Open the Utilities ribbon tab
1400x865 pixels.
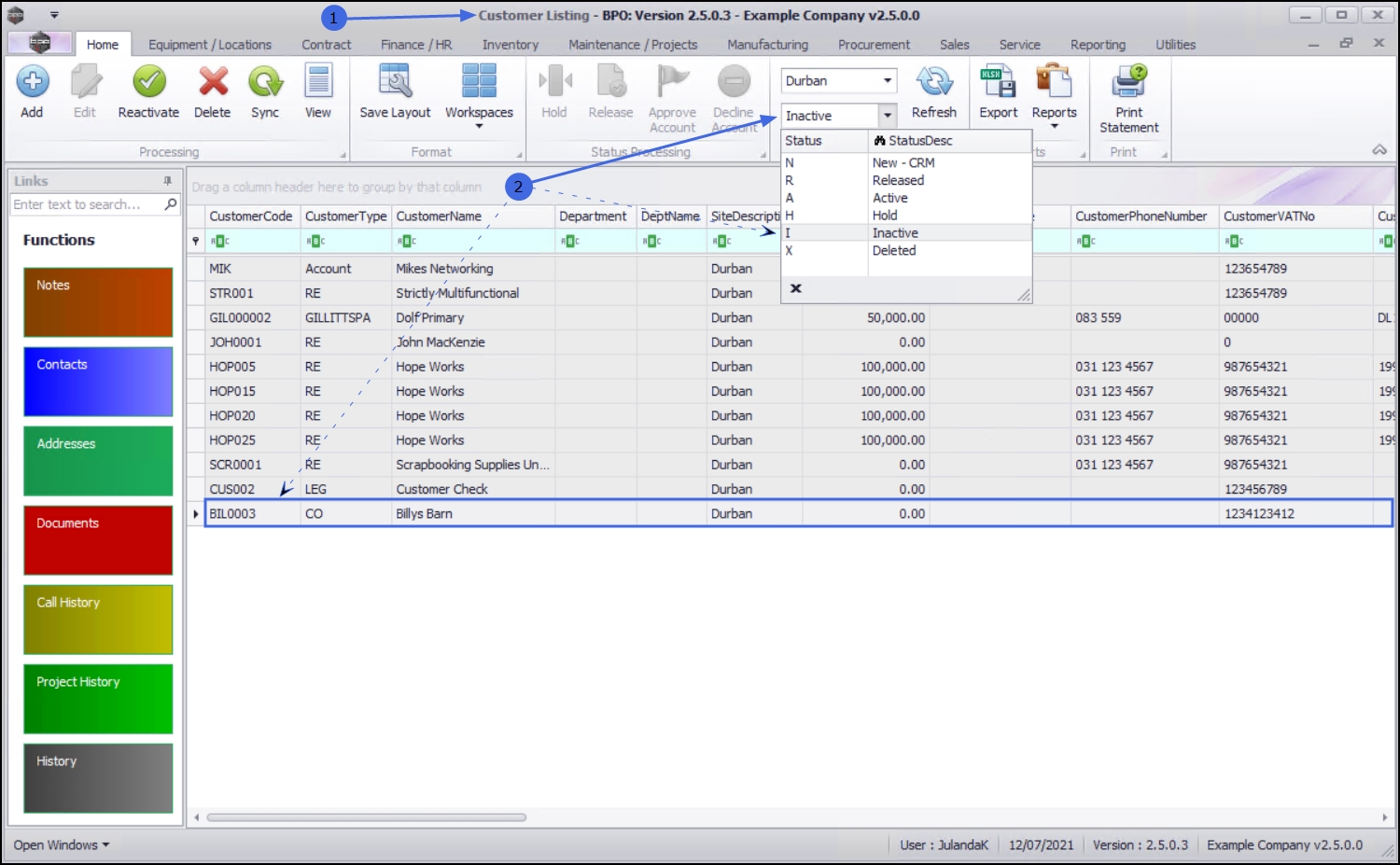coord(1176,44)
